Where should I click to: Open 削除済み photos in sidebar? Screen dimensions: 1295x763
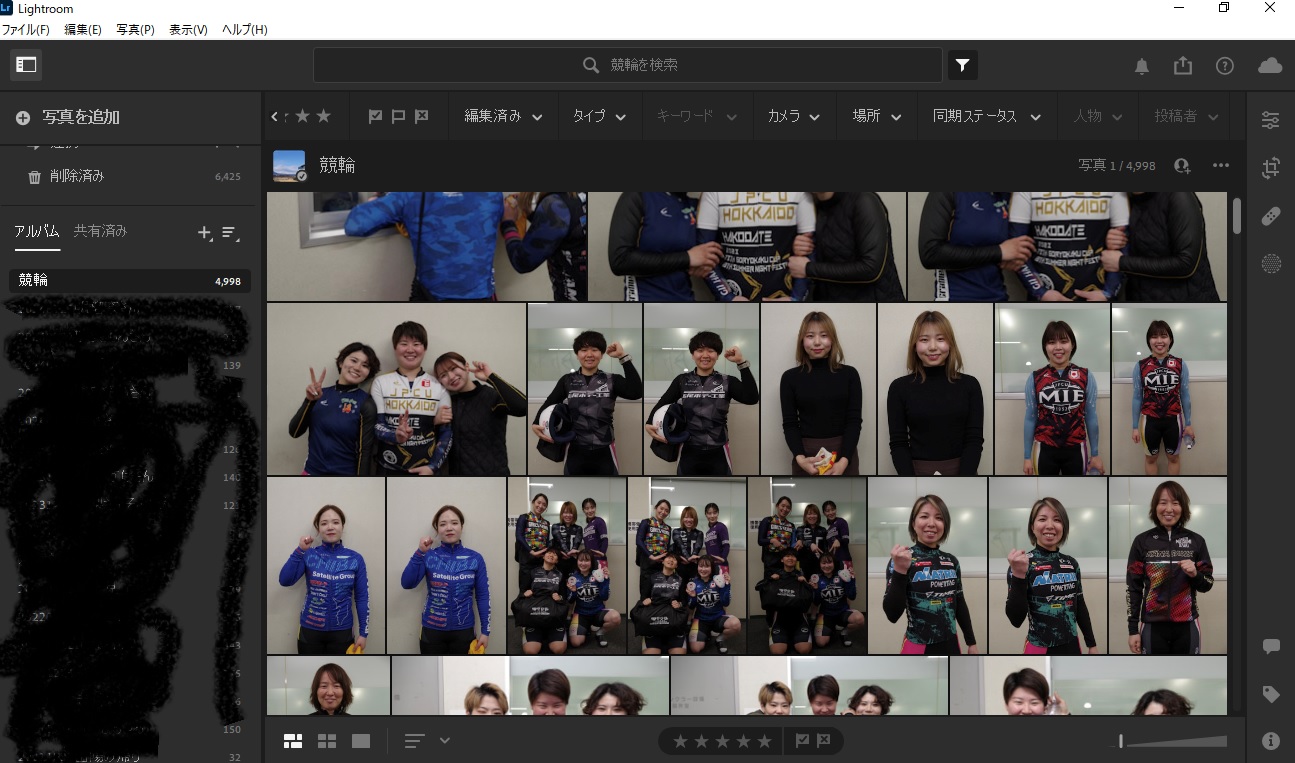click(x=77, y=176)
